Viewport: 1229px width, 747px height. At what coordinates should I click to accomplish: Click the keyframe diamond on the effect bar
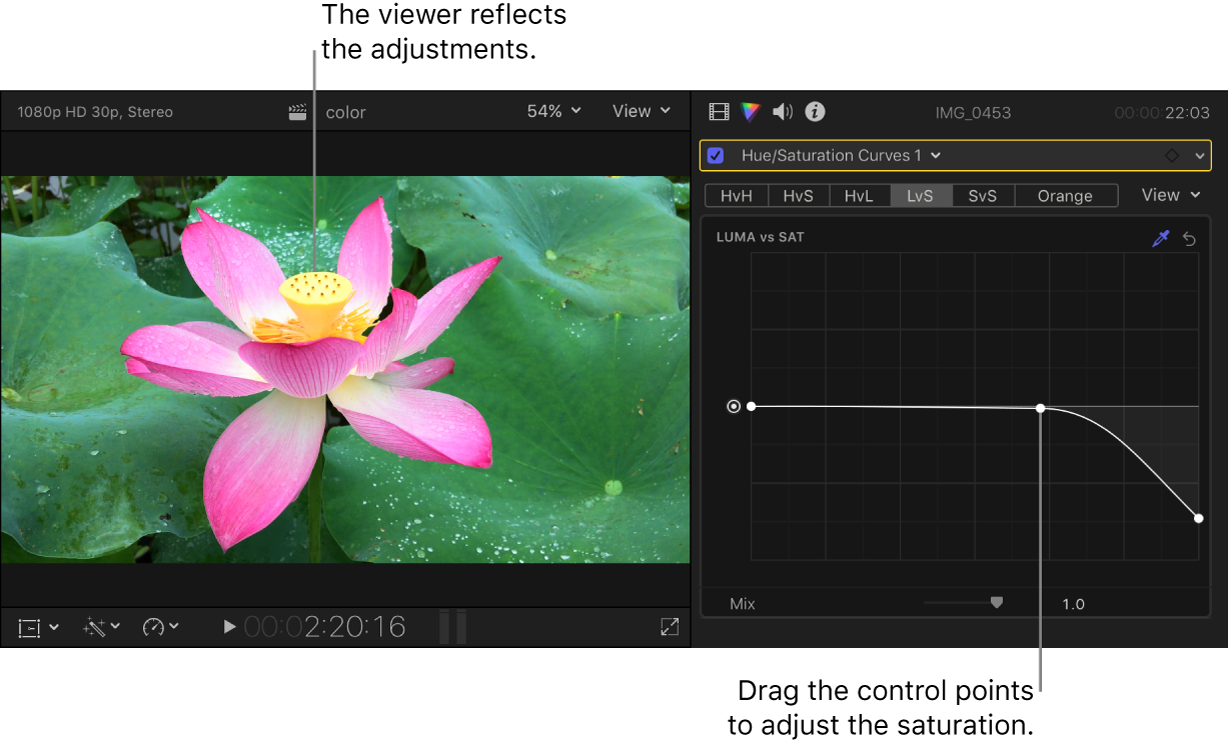pyautogui.click(x=1170, y=155)
